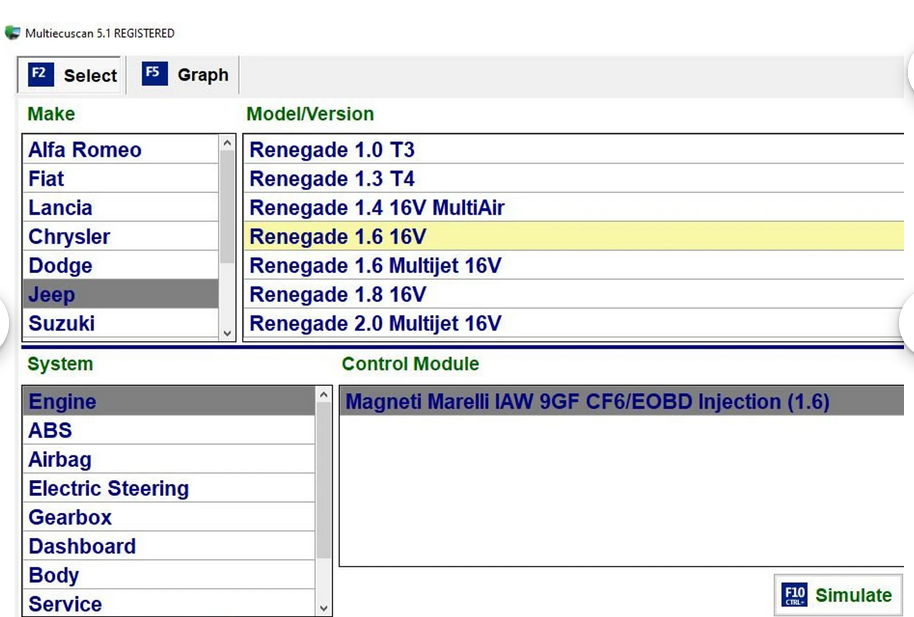The image size is (914, 617).
Task: Choose Chrysler in Make list
Action: [121, 236]
